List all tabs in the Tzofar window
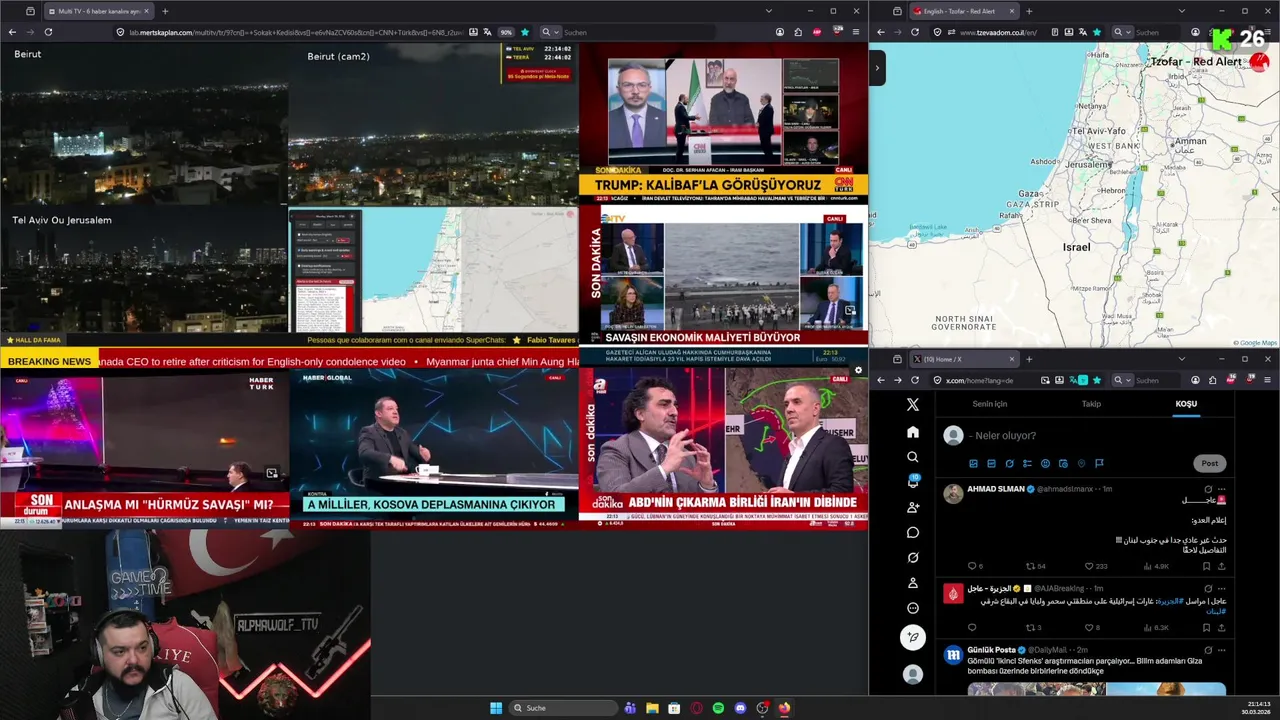The height and width of the screenshot is (720, 1280). pos(1181,11)
